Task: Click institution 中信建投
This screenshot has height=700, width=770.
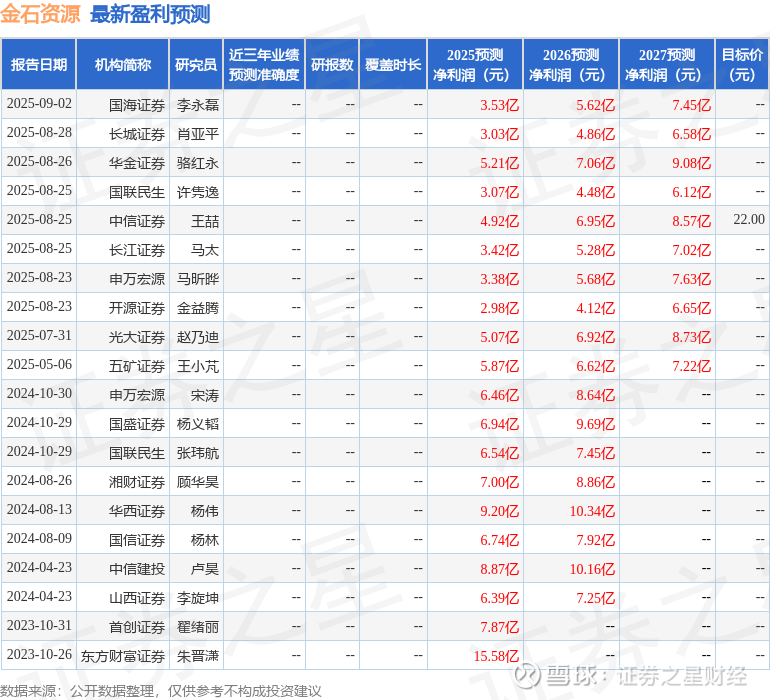Action: point(137,569)
